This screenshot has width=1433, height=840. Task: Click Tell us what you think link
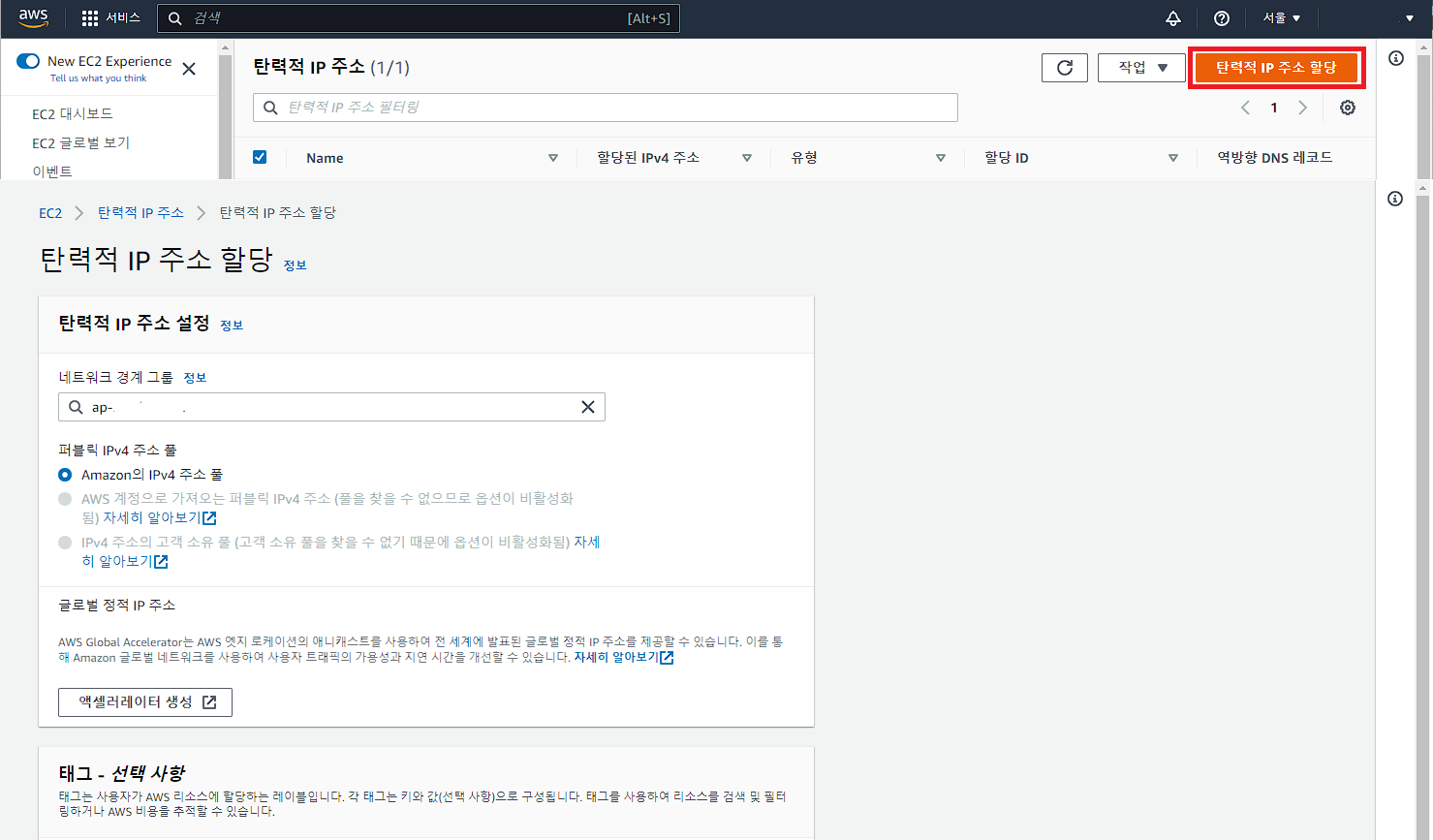click(99, 78)
